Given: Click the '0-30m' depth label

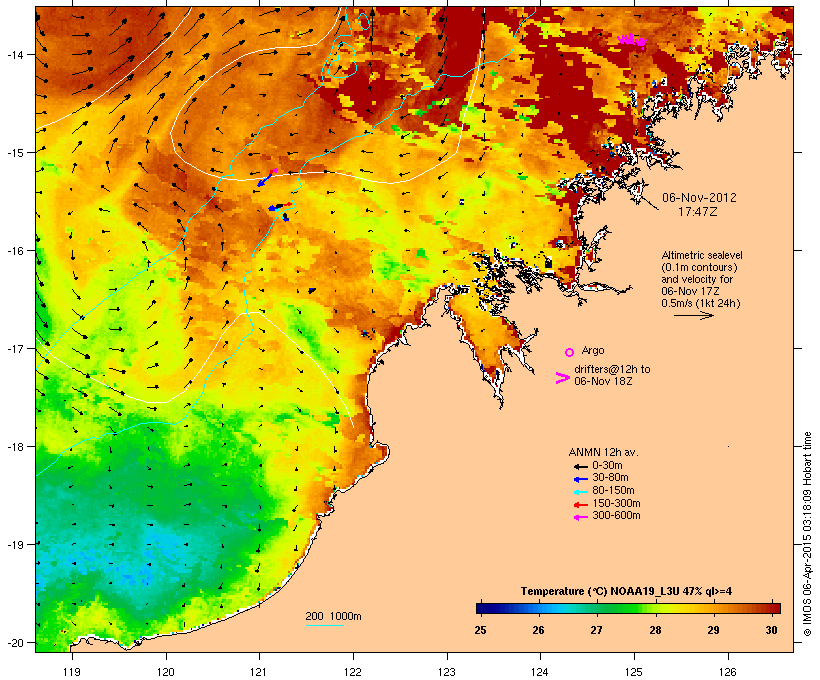Looking at the screenshot, I should click(607, 466).
